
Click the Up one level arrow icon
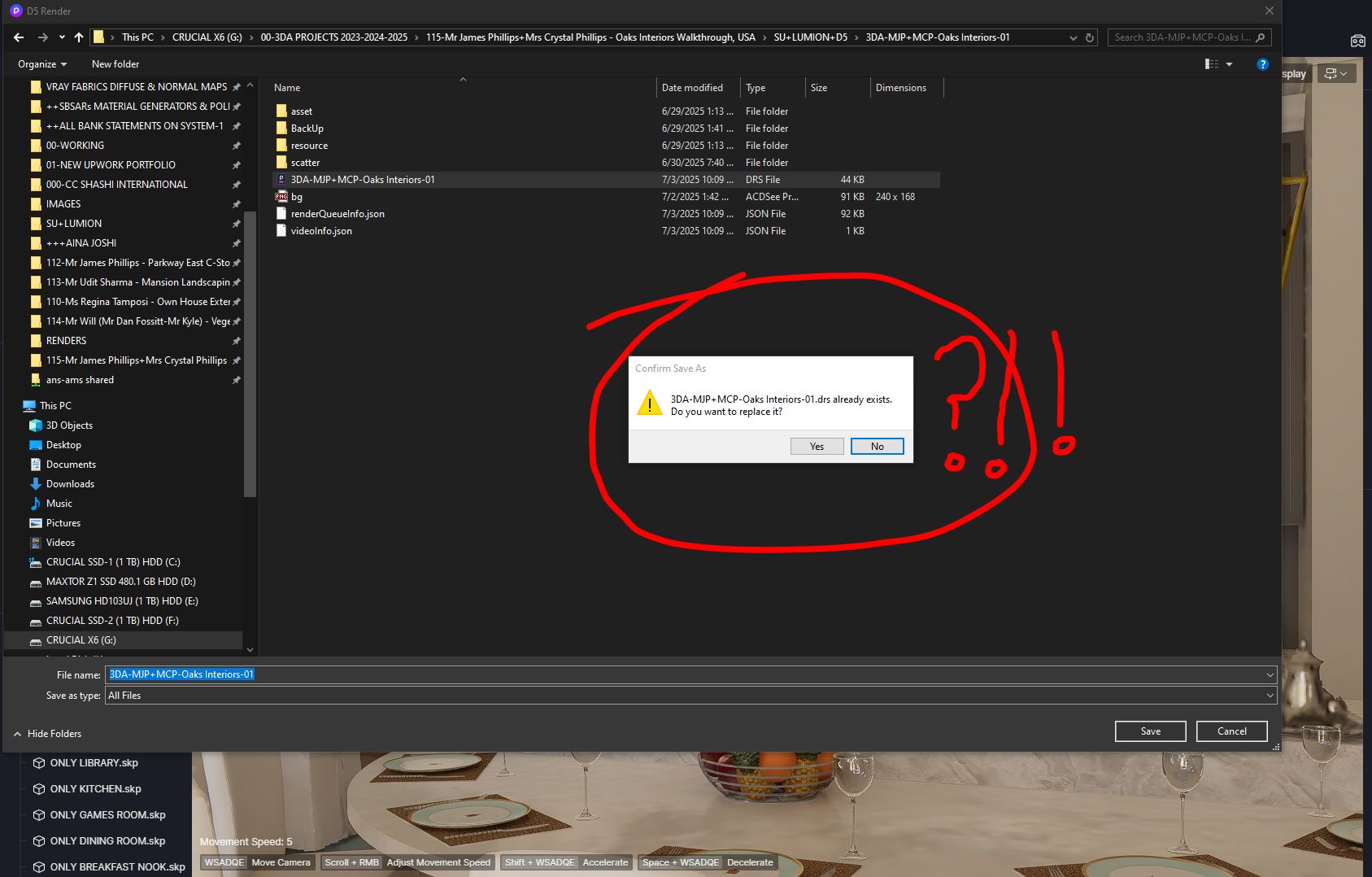point(79,37)
